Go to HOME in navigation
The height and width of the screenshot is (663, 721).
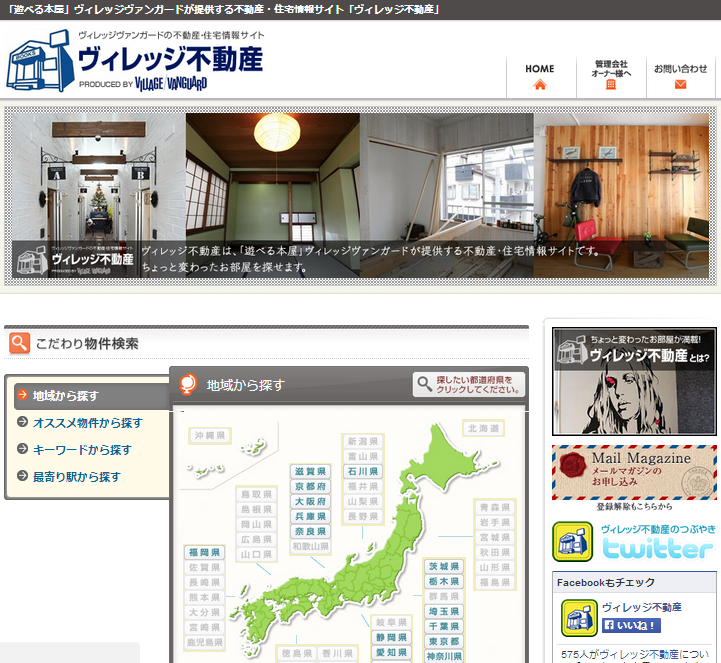coord(541,77)
